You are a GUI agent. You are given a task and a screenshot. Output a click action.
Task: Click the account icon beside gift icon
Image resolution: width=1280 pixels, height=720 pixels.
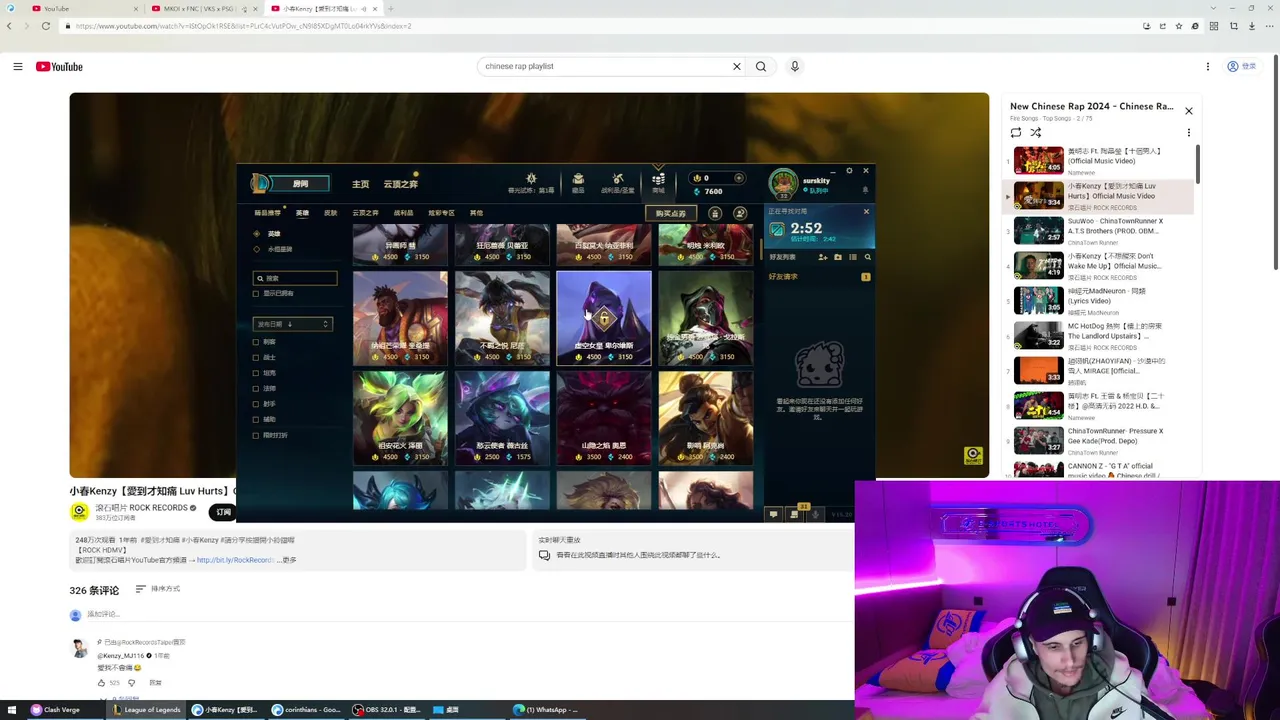pos(740,213)
